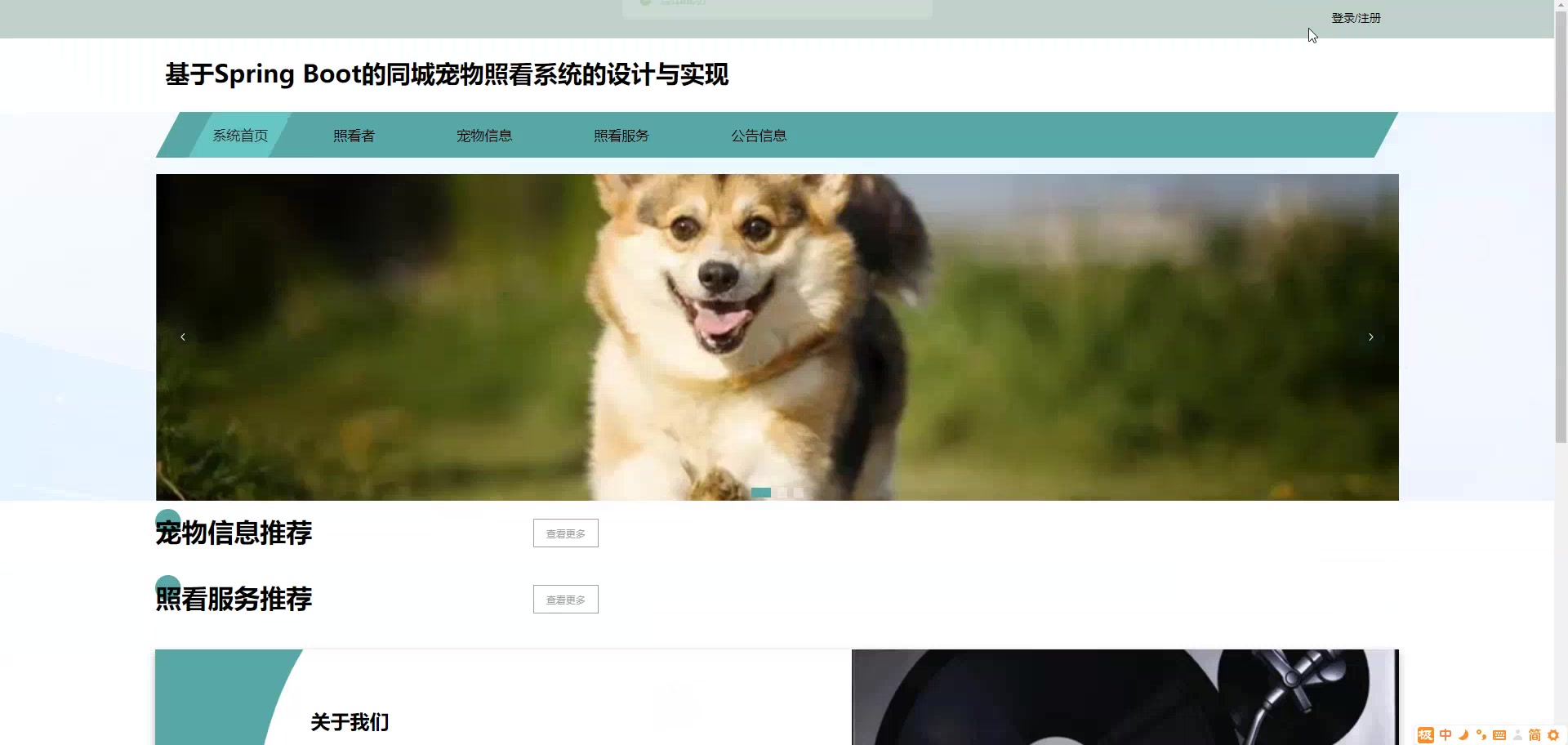
Task: Click the 关于我们 heading
Action: (x=350, y=722)
